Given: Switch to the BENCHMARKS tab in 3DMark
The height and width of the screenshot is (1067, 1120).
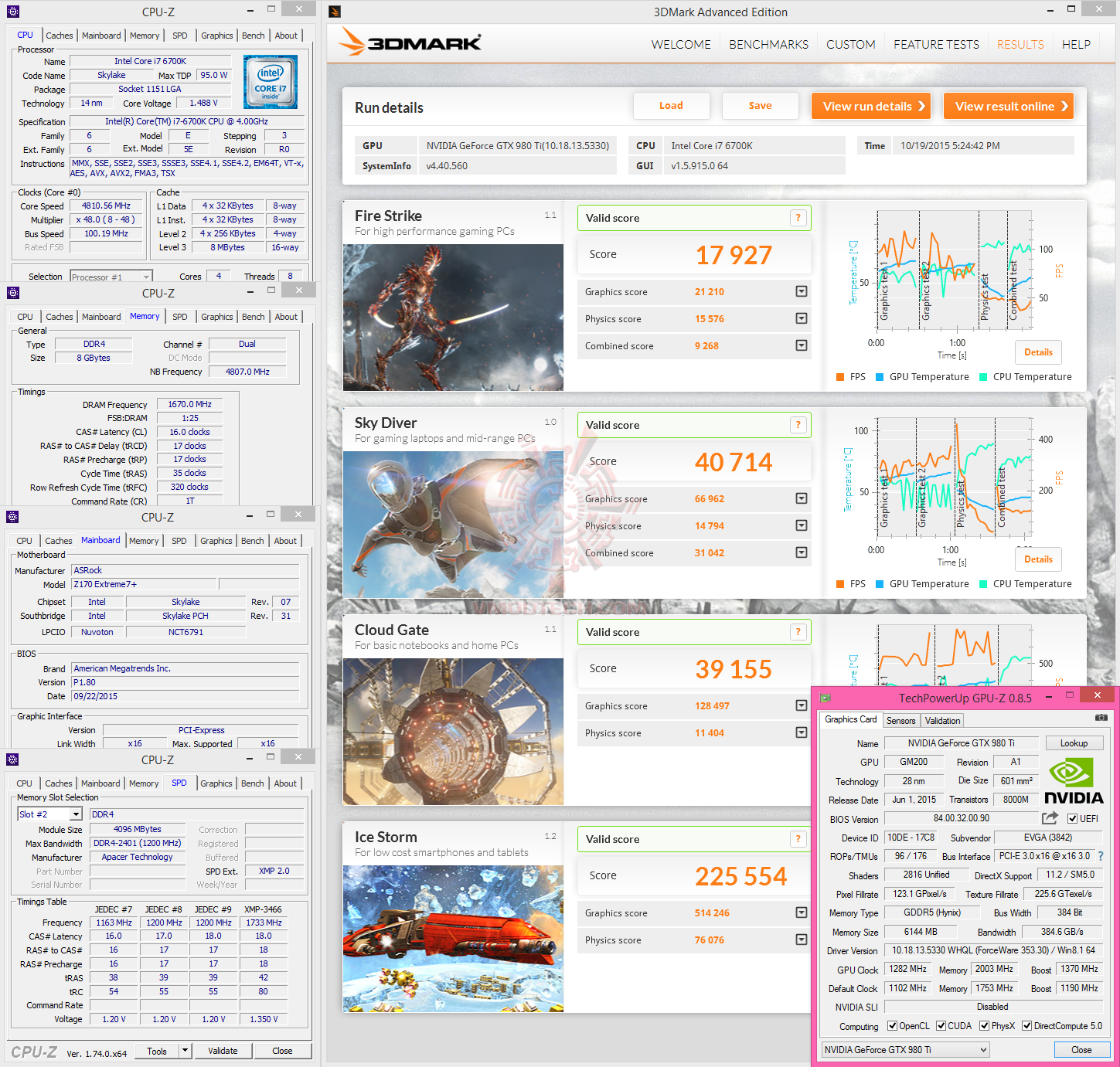Looking at the screenshot, I should pyautogui.click(x=768, y=45).
